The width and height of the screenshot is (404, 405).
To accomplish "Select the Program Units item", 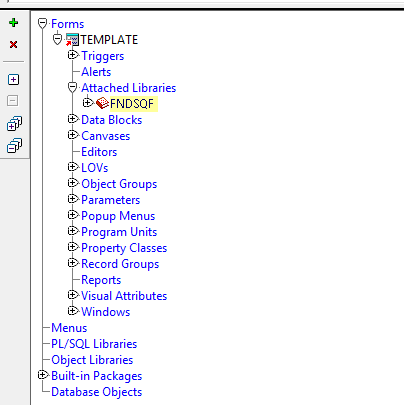I will tap(119, 232).
